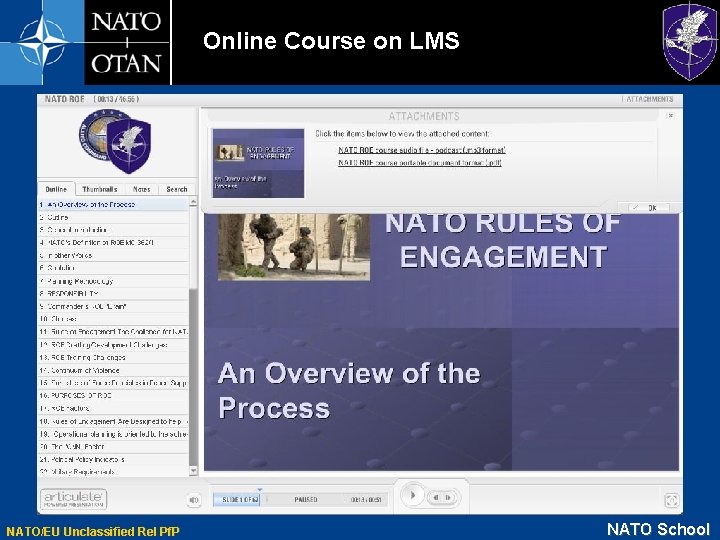Screen dimensions: 720x540
Task: Select outline item 1 An Overview of the Process
Action: [x=113, y=205]
